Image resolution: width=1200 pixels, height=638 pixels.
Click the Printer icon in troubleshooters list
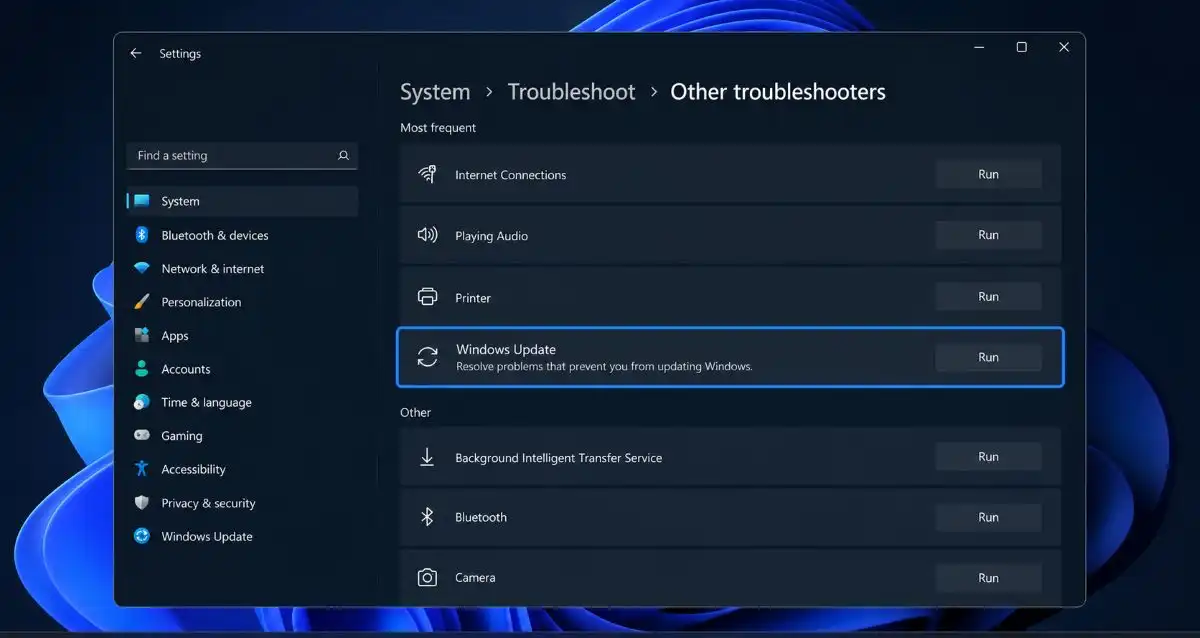pyautogui.click(x=427, y=297)
